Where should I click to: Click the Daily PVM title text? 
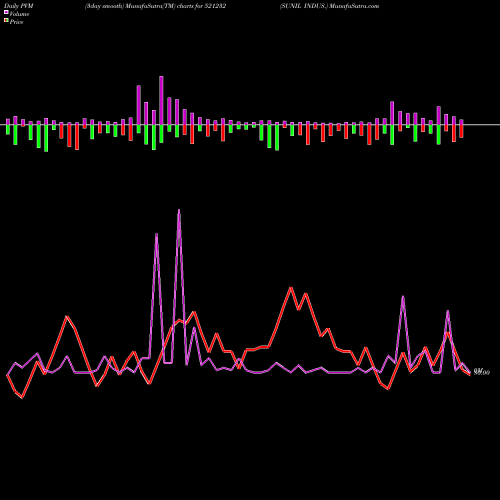(19, 6)
